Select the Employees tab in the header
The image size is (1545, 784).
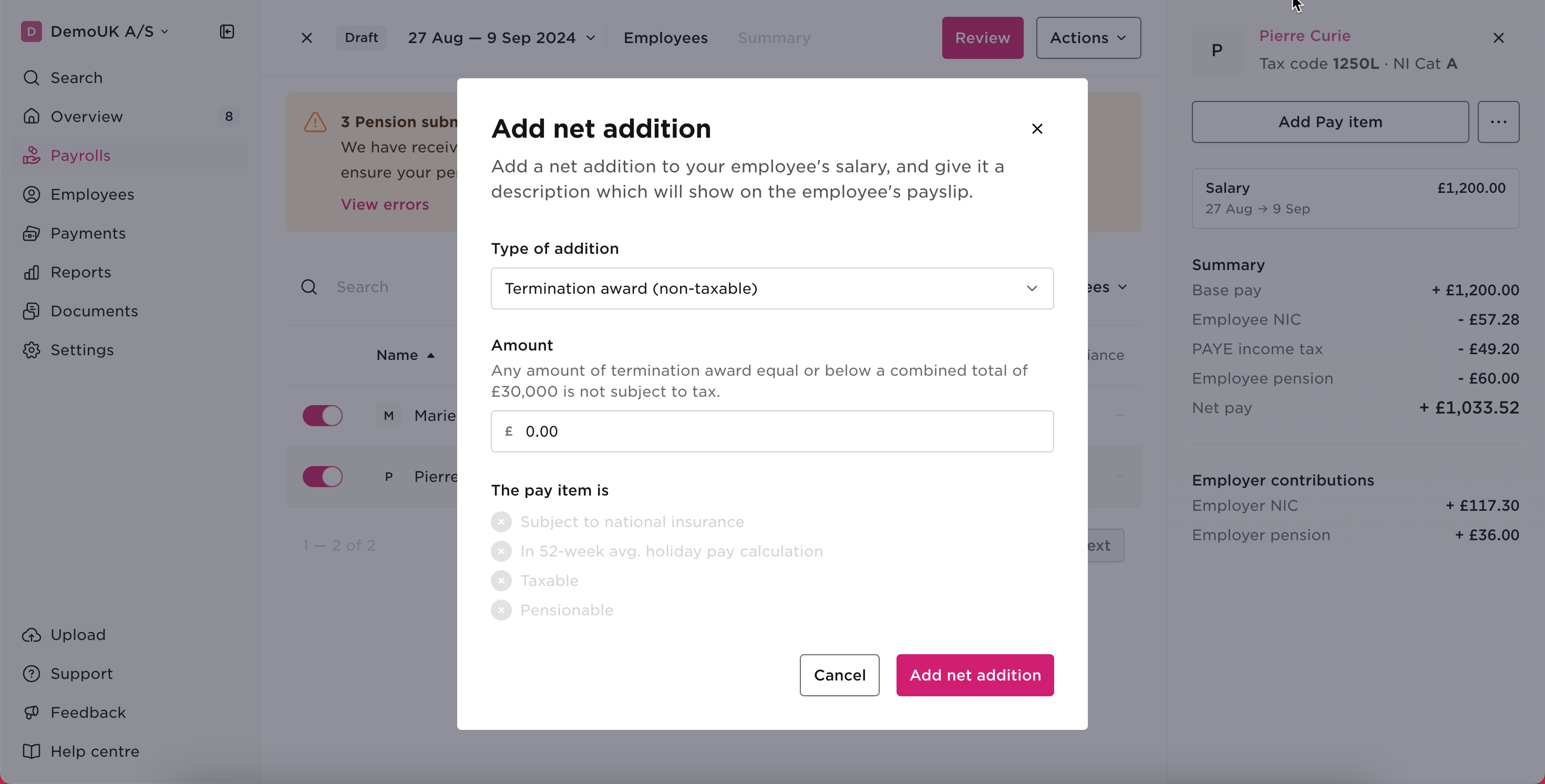coord(666,37)
